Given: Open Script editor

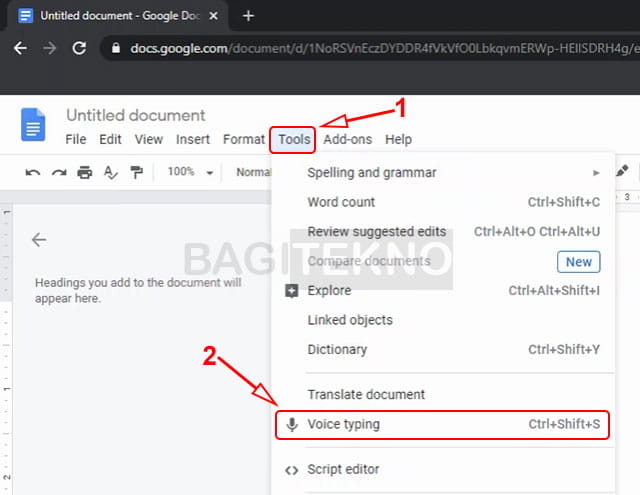Looking at the screenshot, I should pos(443,470).
